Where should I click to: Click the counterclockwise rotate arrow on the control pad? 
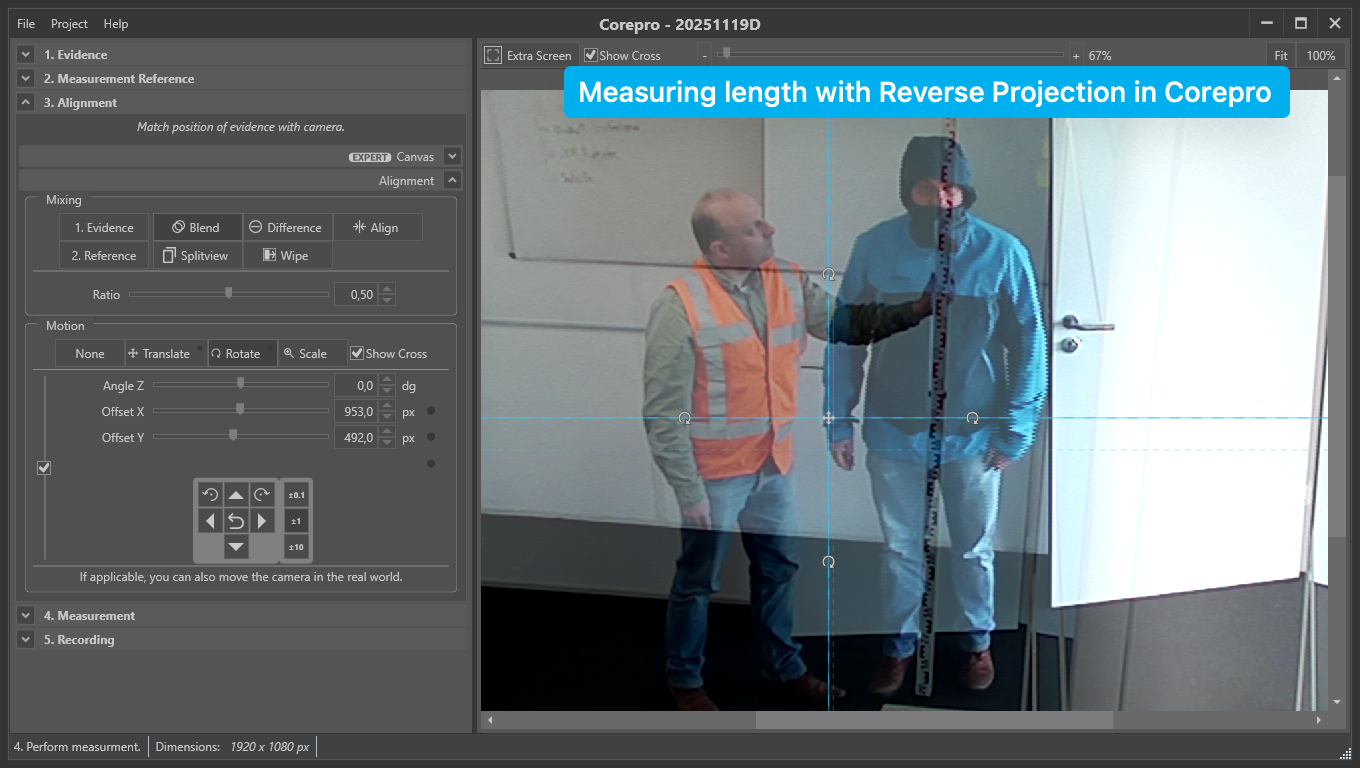[209, 493]
